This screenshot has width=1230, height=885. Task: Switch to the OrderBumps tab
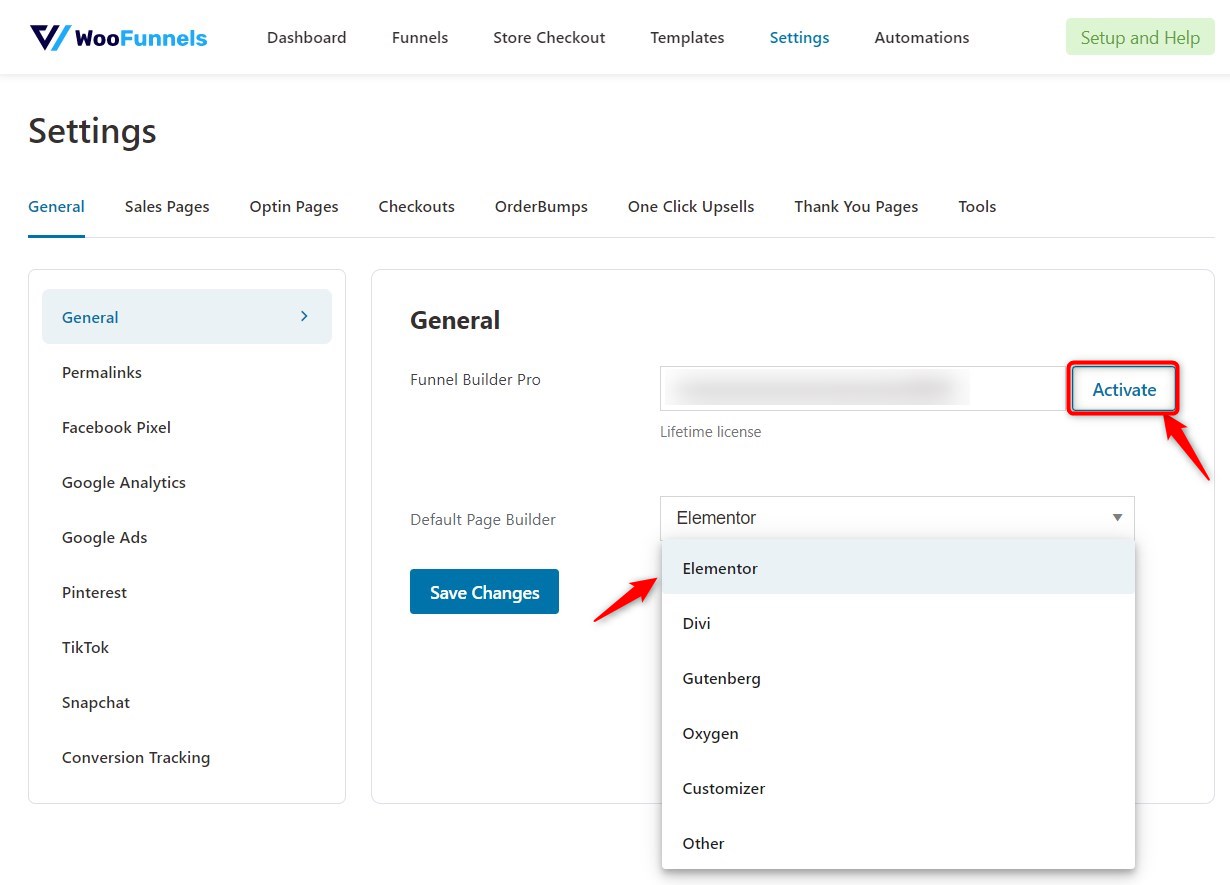click(x=541, y=207)
